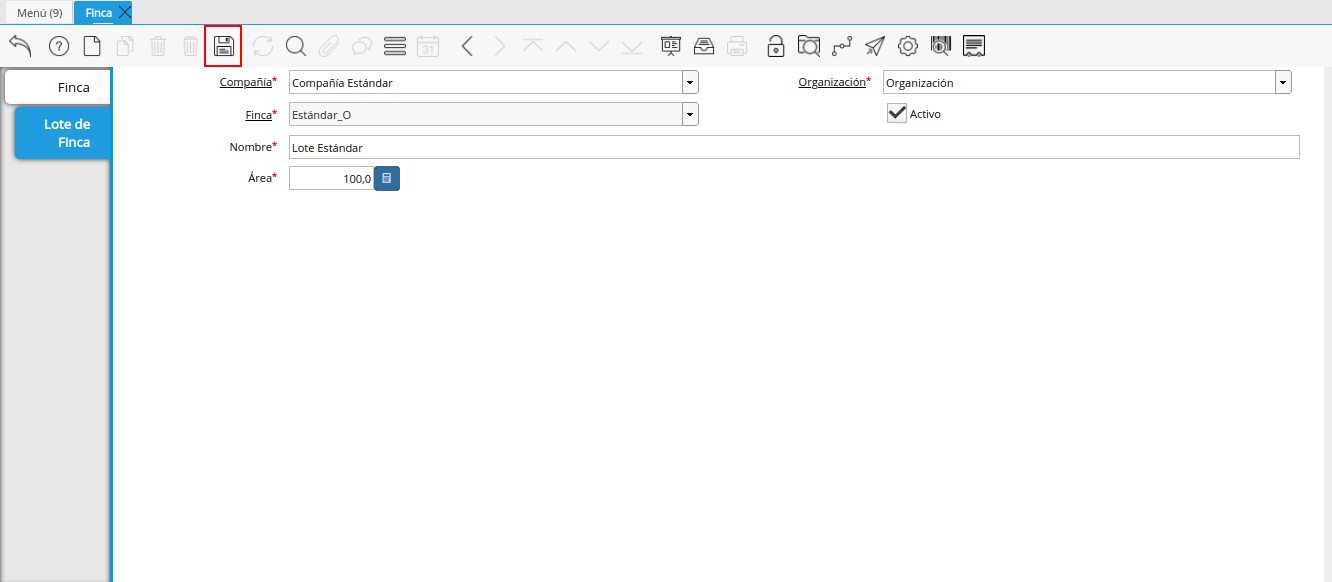Select the Lote de Finca side tab
The width and height of the screenshot is (1332, 582).
click(62, 133)
